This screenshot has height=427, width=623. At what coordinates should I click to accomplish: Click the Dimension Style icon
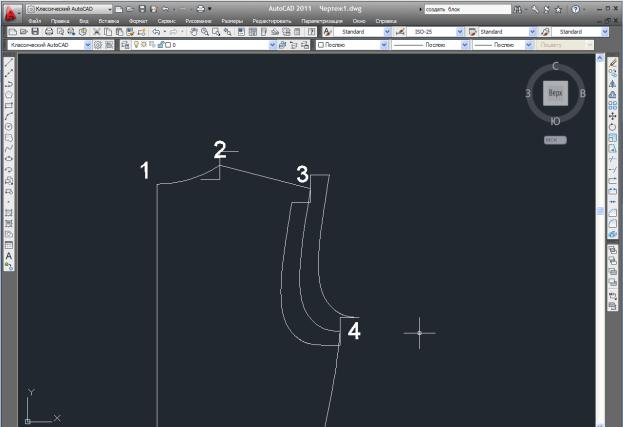[x=400, y=32]
